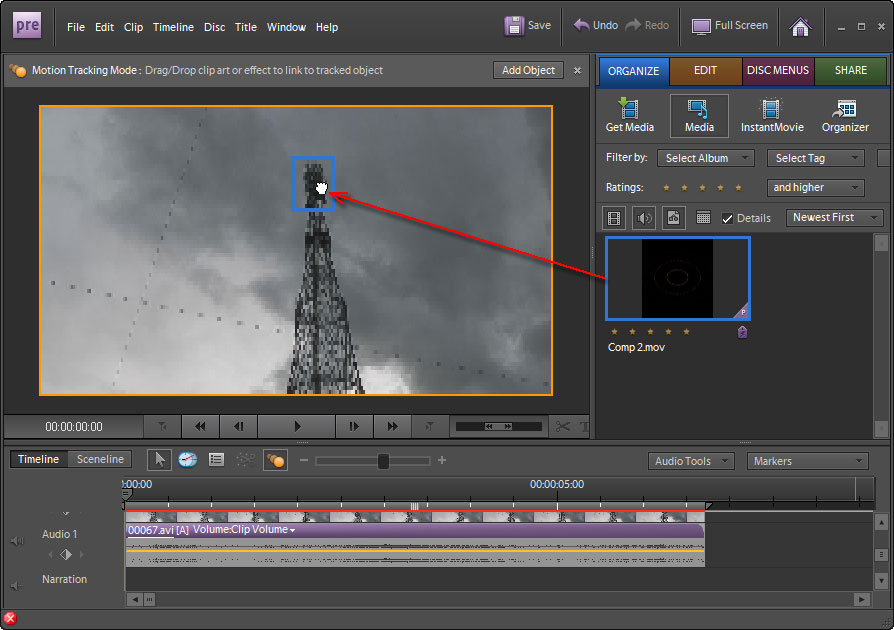Filter media list by video clips
894x630 pixels.
[x=614, y=217]
